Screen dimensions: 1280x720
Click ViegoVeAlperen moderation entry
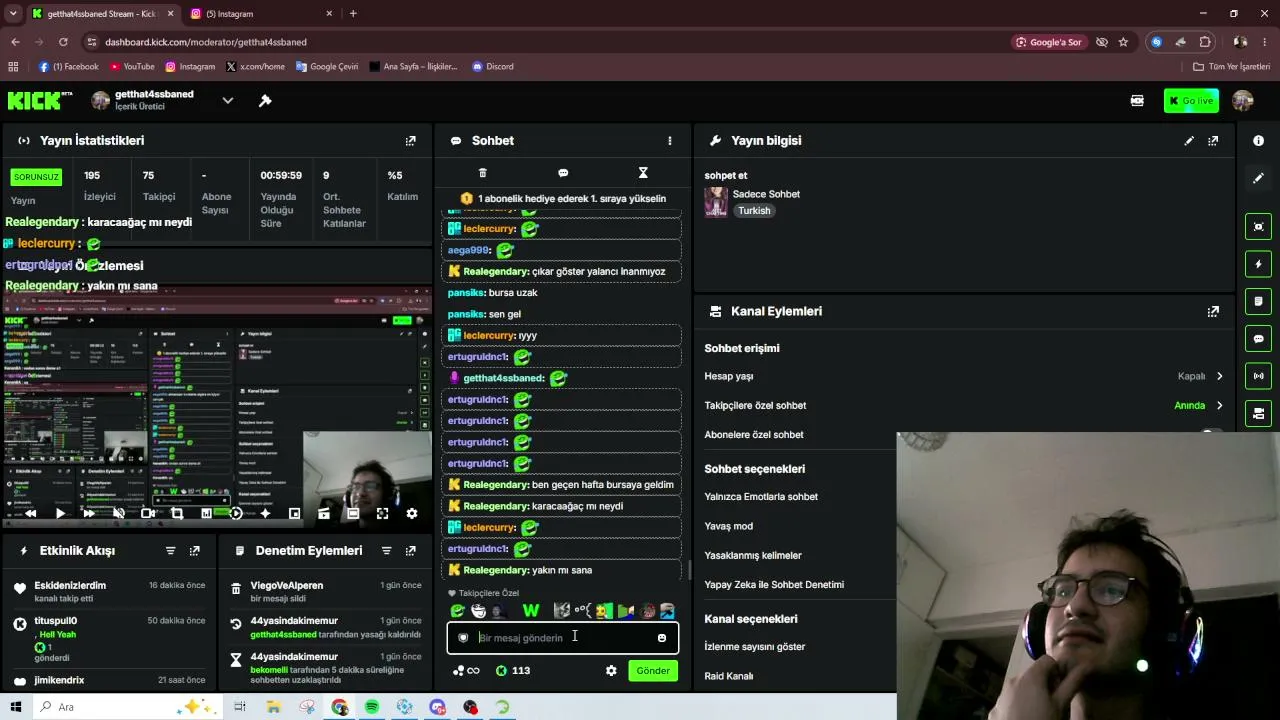pos(324,591)
